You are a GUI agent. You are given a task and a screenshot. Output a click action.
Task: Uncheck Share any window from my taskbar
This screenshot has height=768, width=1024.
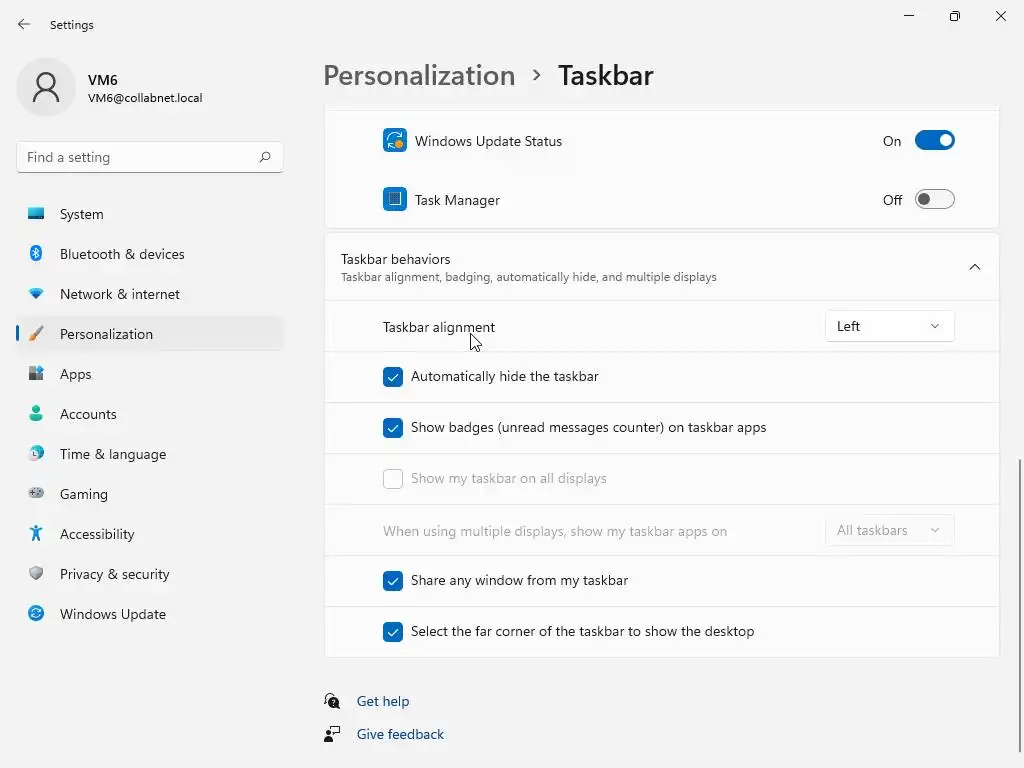point(393,581)
